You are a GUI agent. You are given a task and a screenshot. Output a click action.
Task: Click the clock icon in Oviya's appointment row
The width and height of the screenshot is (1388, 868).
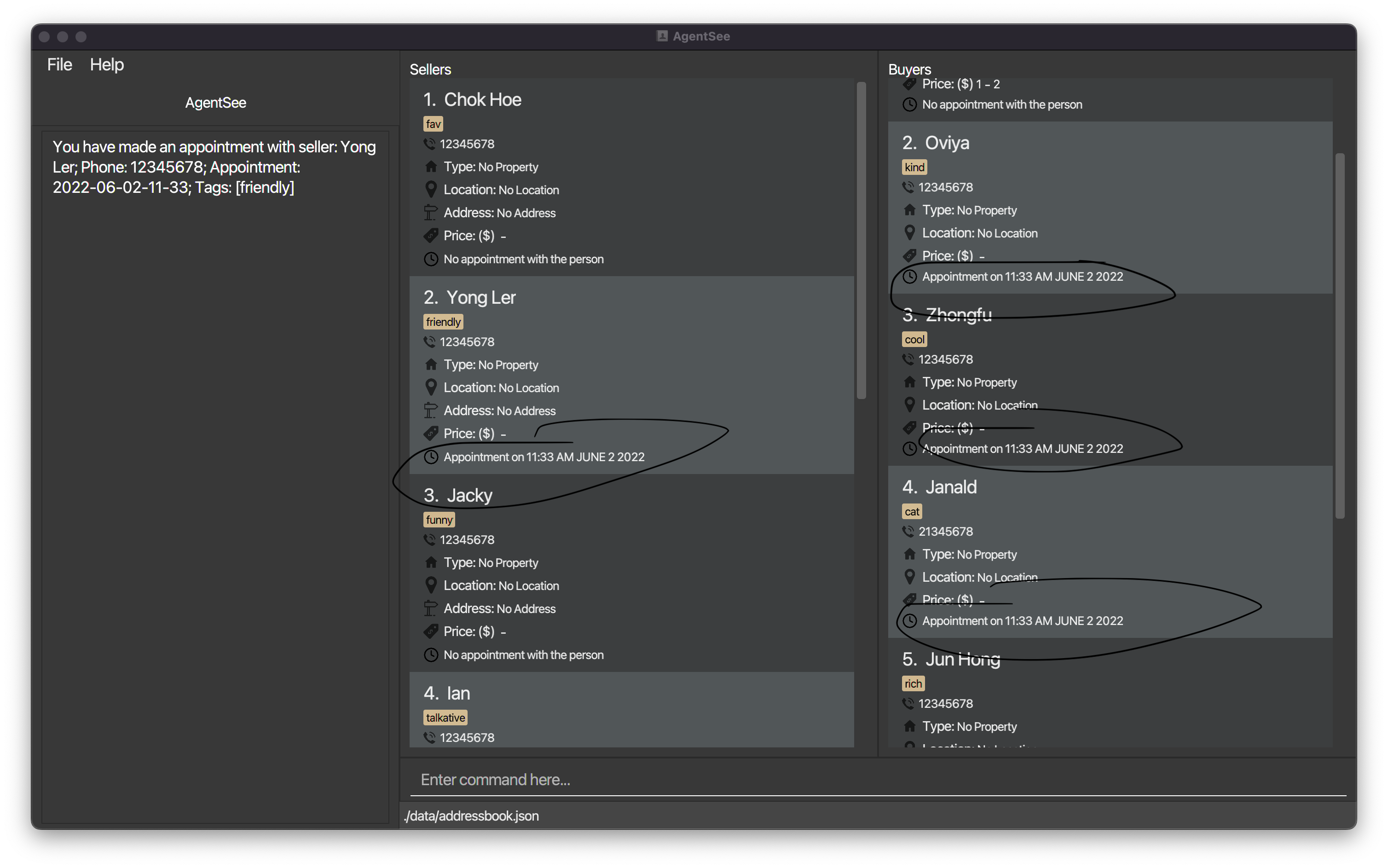click(x=909, y=277)
